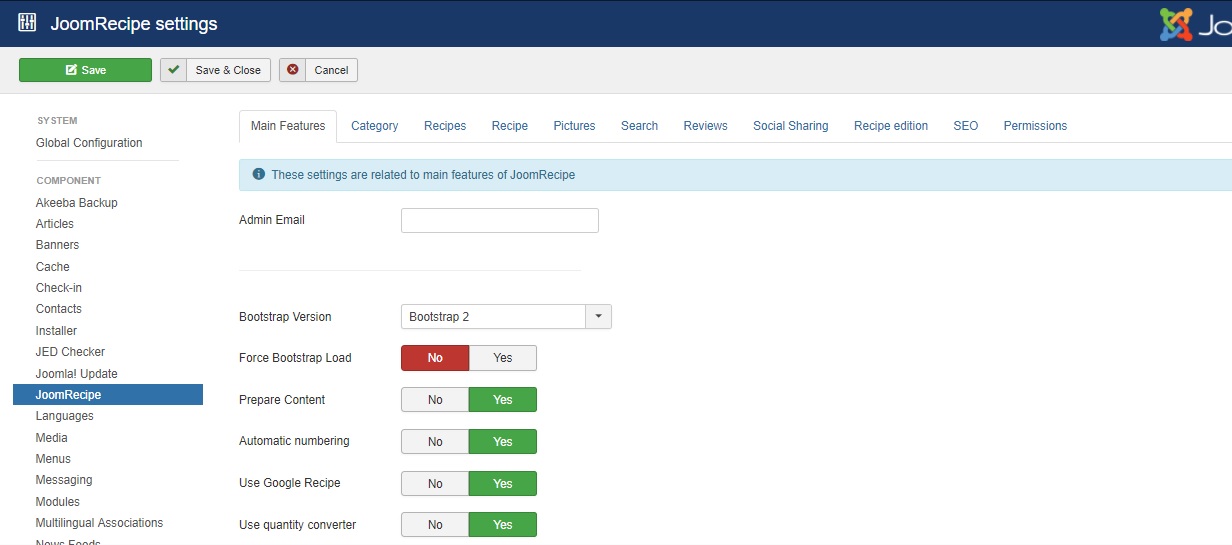Set Use Google Recipe to No
The width and height of the screenshot is (1232, 545).
(435, 484)
